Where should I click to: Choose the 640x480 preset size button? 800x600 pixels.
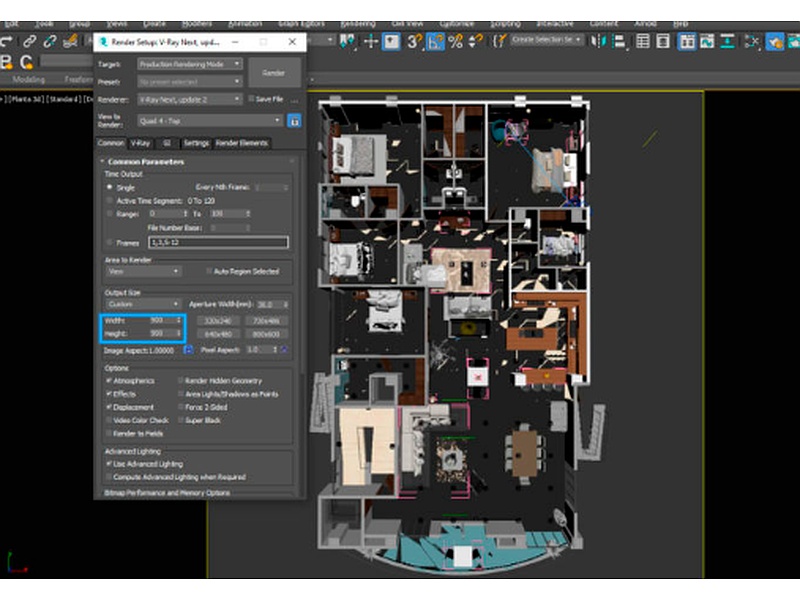click(218, 334)
